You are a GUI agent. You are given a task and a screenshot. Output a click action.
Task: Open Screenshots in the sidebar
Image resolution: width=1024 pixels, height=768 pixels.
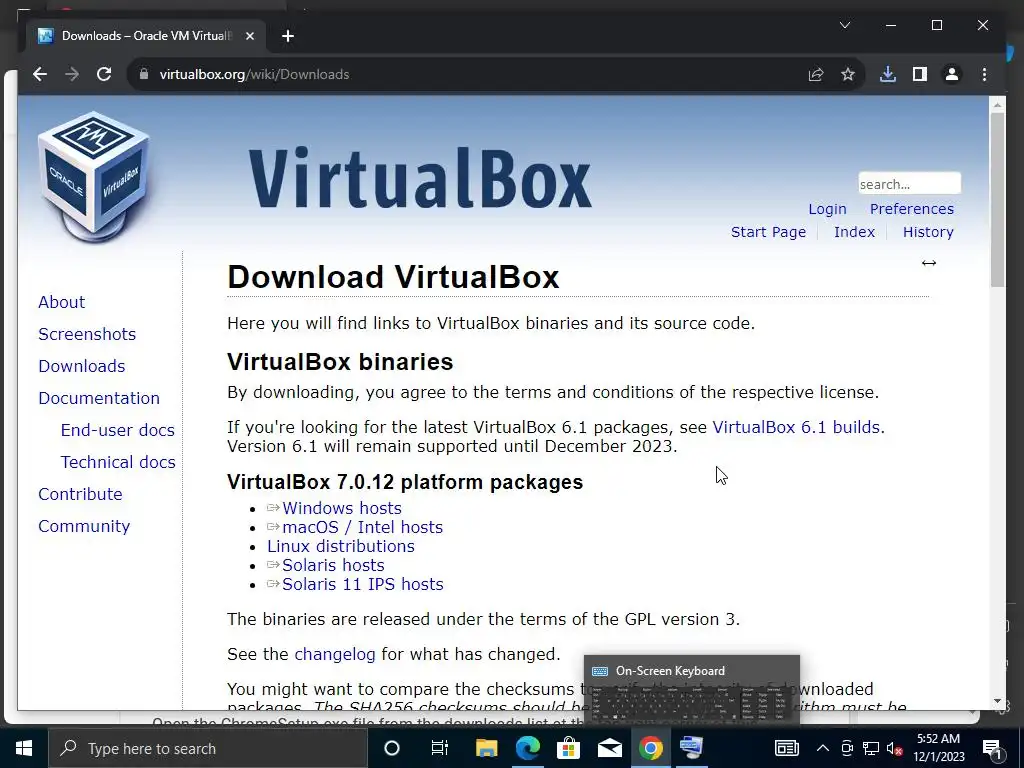click(87, 334)
